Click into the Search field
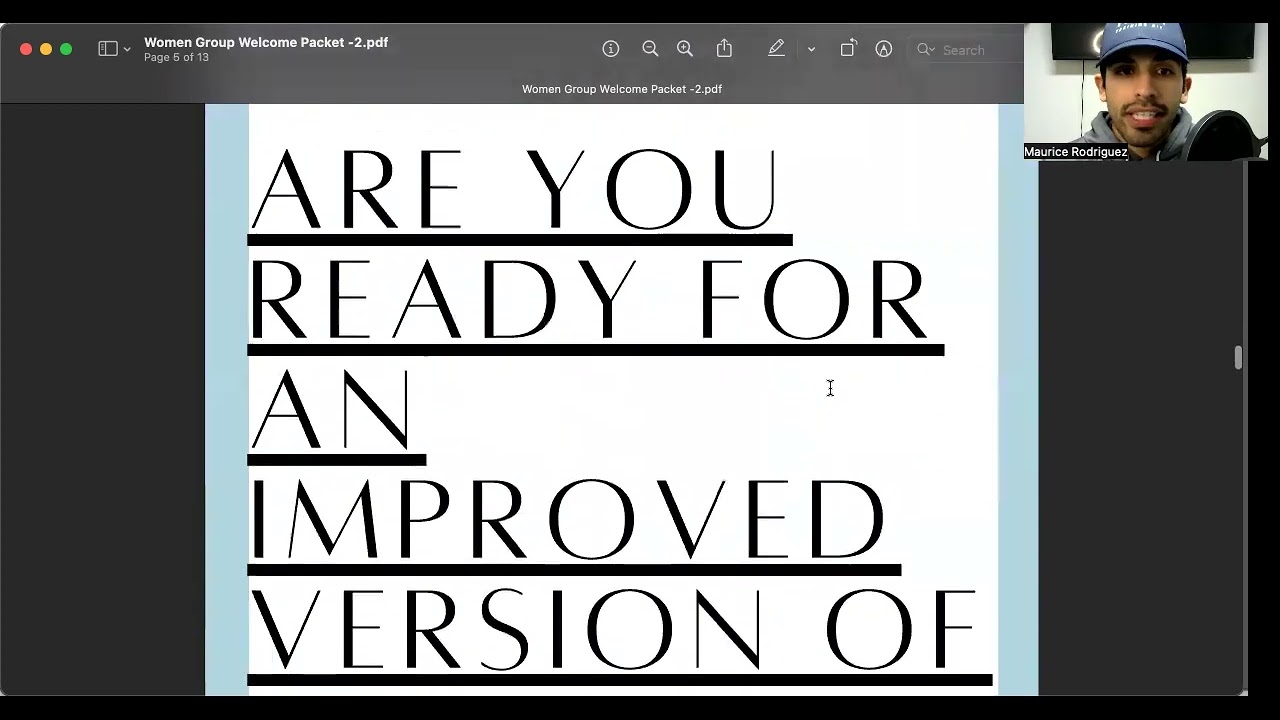The image size is (1280, 720). tap(968, 50)
